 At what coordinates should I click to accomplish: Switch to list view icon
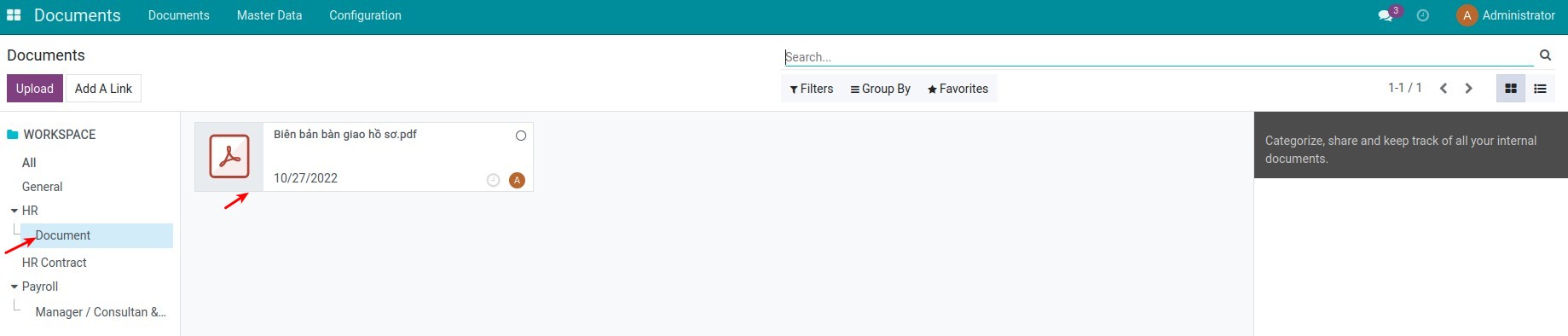point(1540,89)
